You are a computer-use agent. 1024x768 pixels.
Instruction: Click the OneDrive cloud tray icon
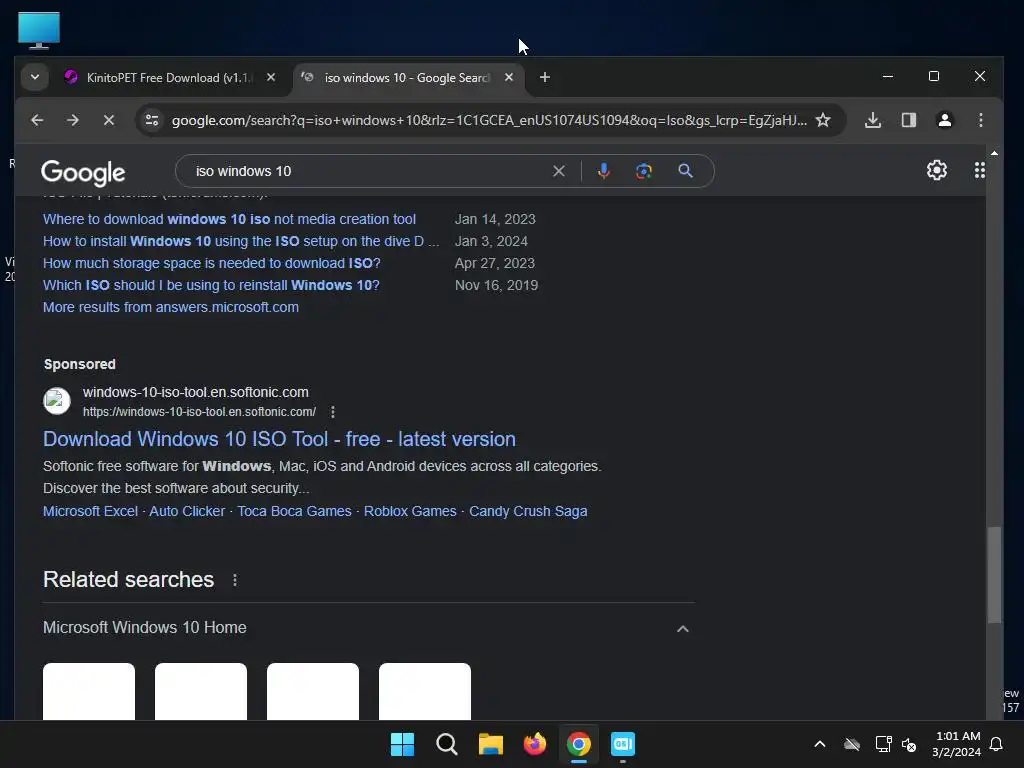coord(852,744)
